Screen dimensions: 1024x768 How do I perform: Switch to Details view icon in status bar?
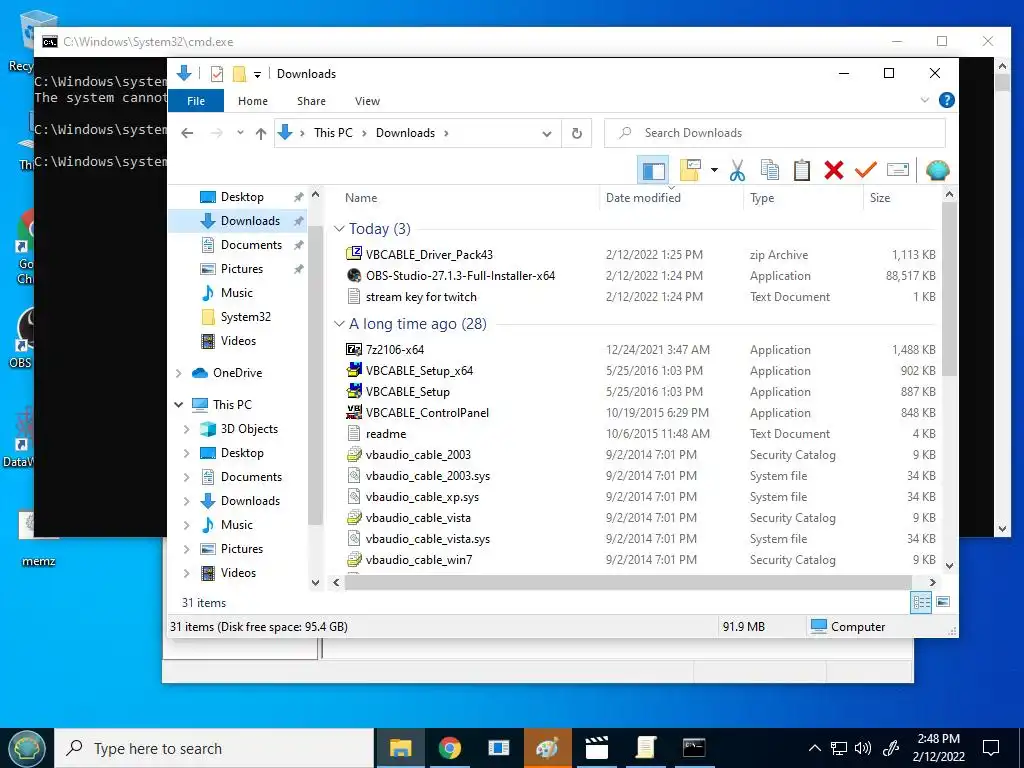click(921, 602)
